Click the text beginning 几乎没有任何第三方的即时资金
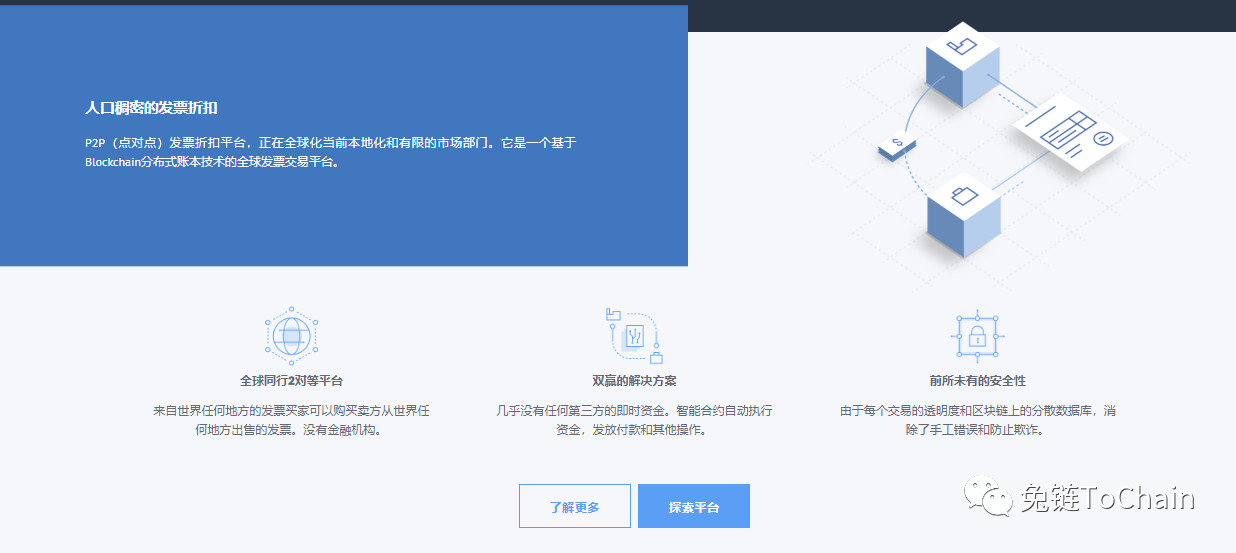The image size is (1236, 553). 635,420
